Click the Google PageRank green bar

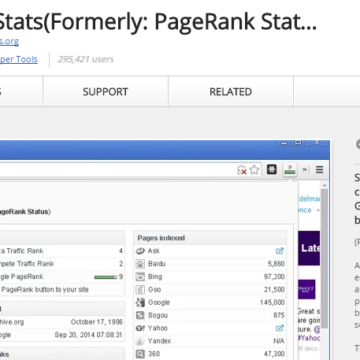[x=105, y=277]
